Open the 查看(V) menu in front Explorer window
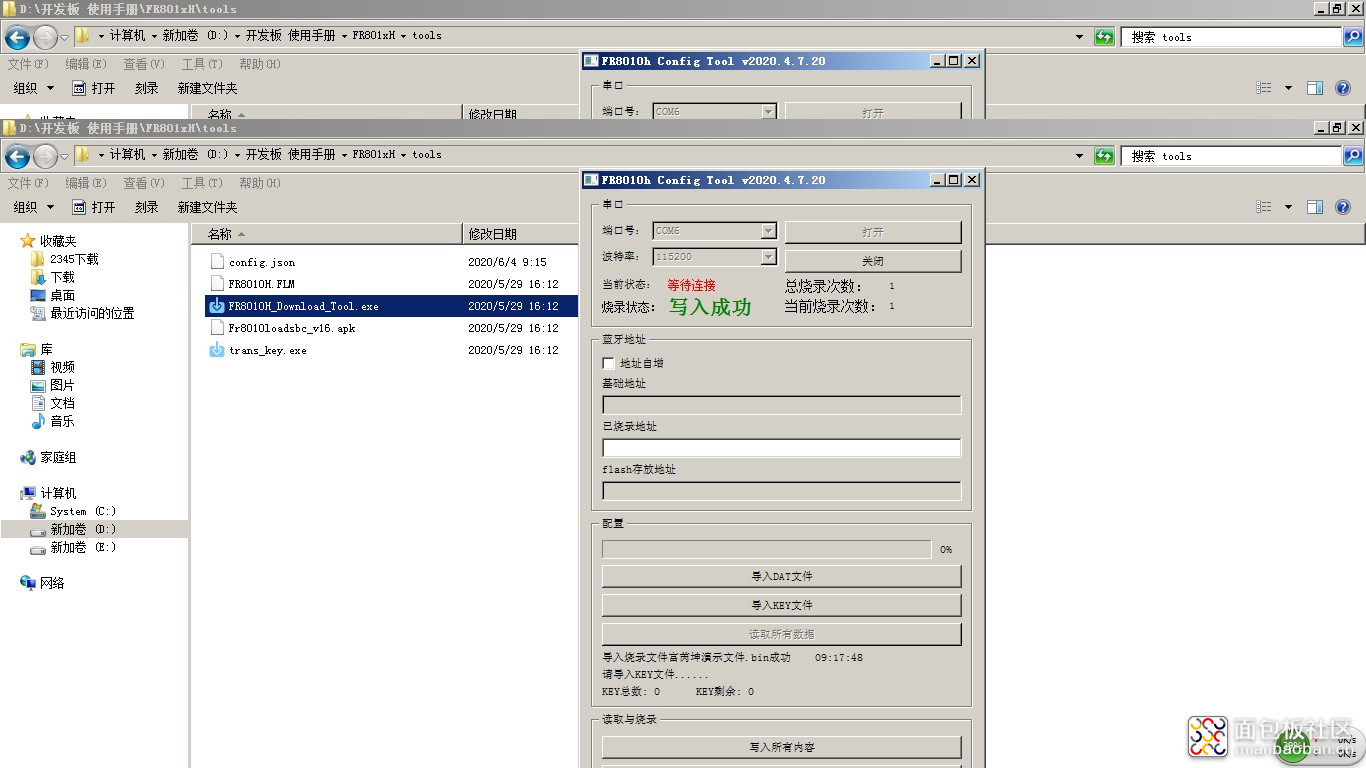Image resolution: width=1366 pixels, height=768 pixels. (x=144, y=183)
